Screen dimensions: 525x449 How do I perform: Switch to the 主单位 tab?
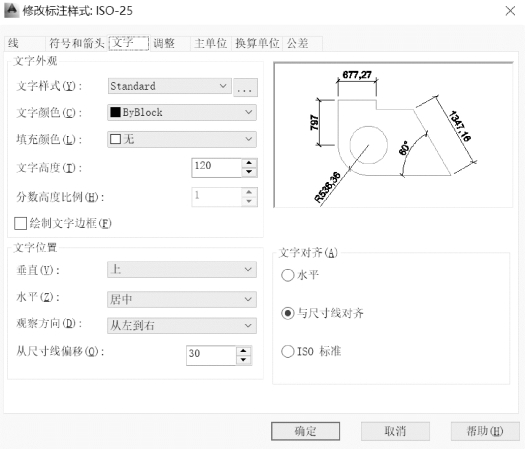pyautogui.click(x=211, y=44)
